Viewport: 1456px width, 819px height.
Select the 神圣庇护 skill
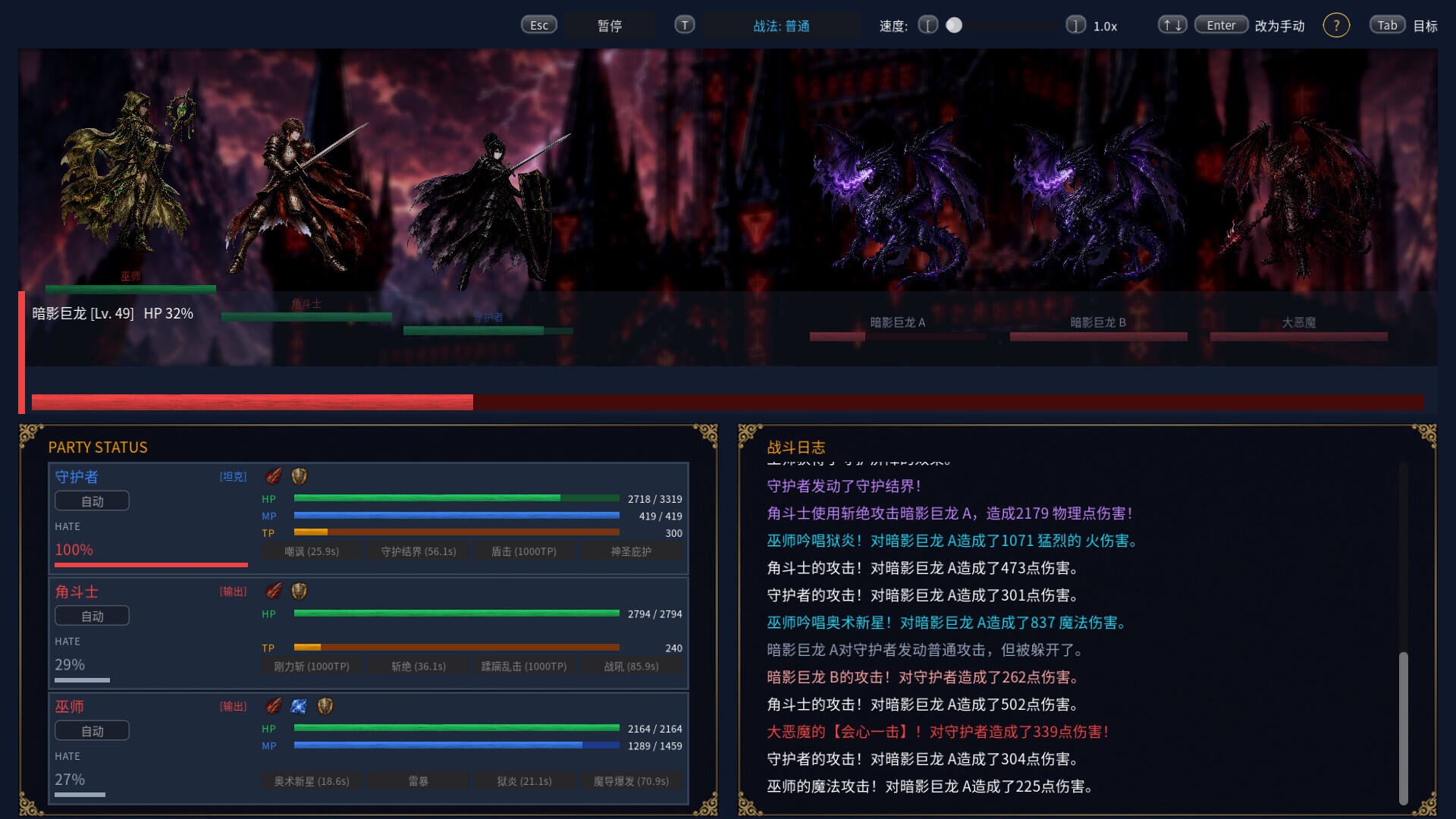click(631, 551)
